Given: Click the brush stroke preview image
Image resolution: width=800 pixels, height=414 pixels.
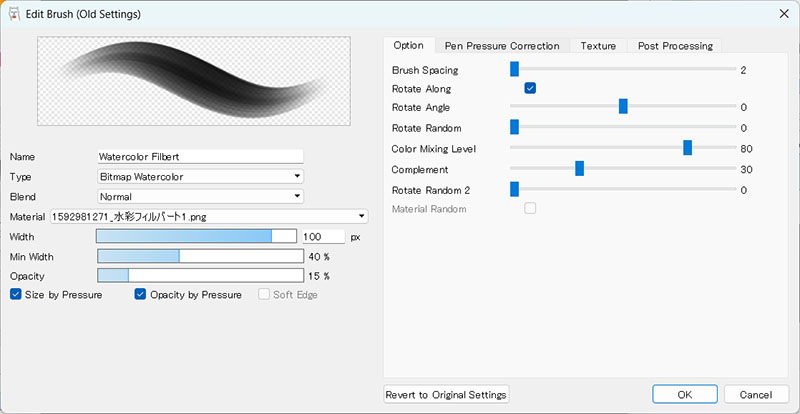Looking at the screenshot, I should point(194,81).
